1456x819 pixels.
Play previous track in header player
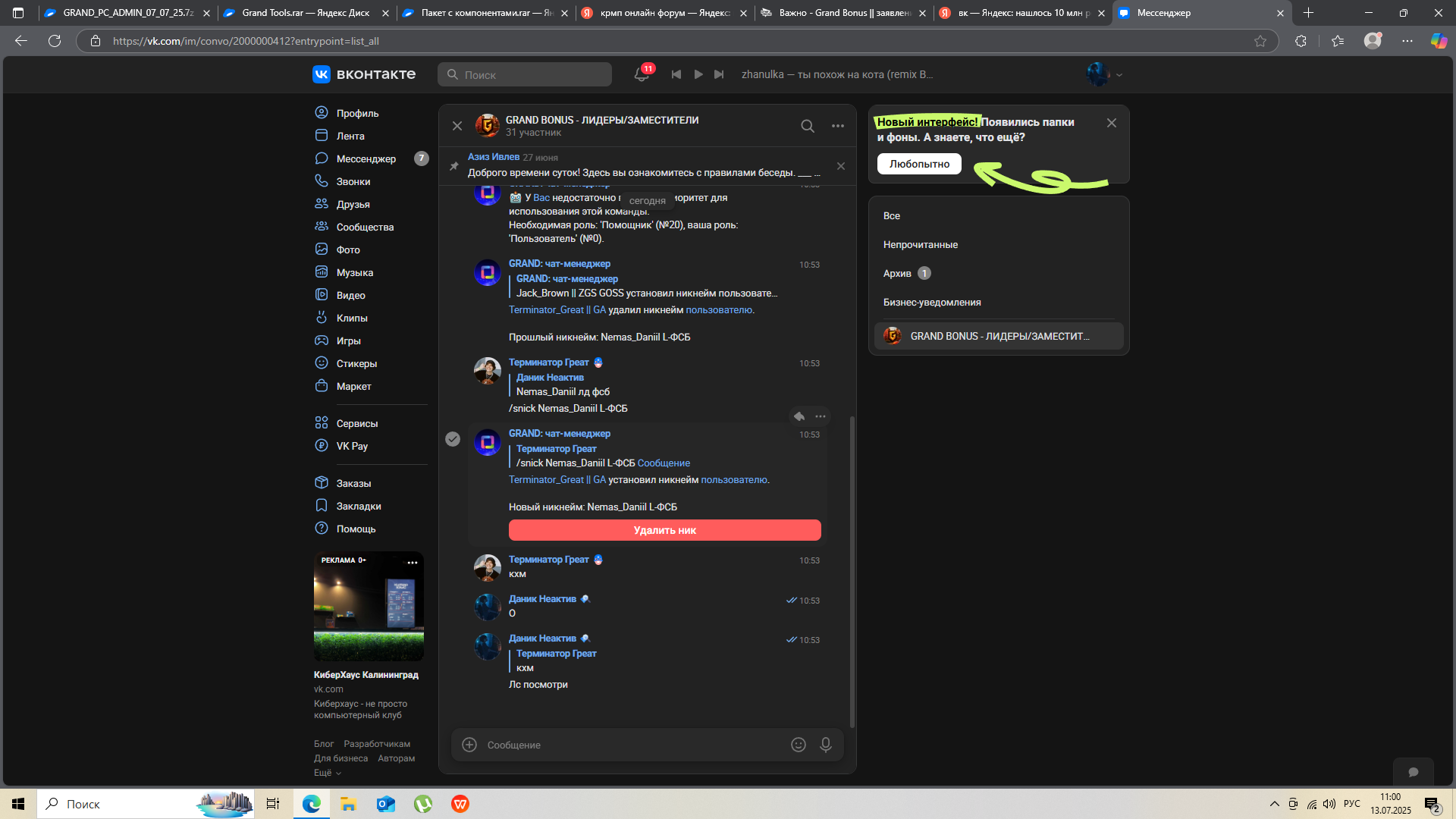pos(676,74)
